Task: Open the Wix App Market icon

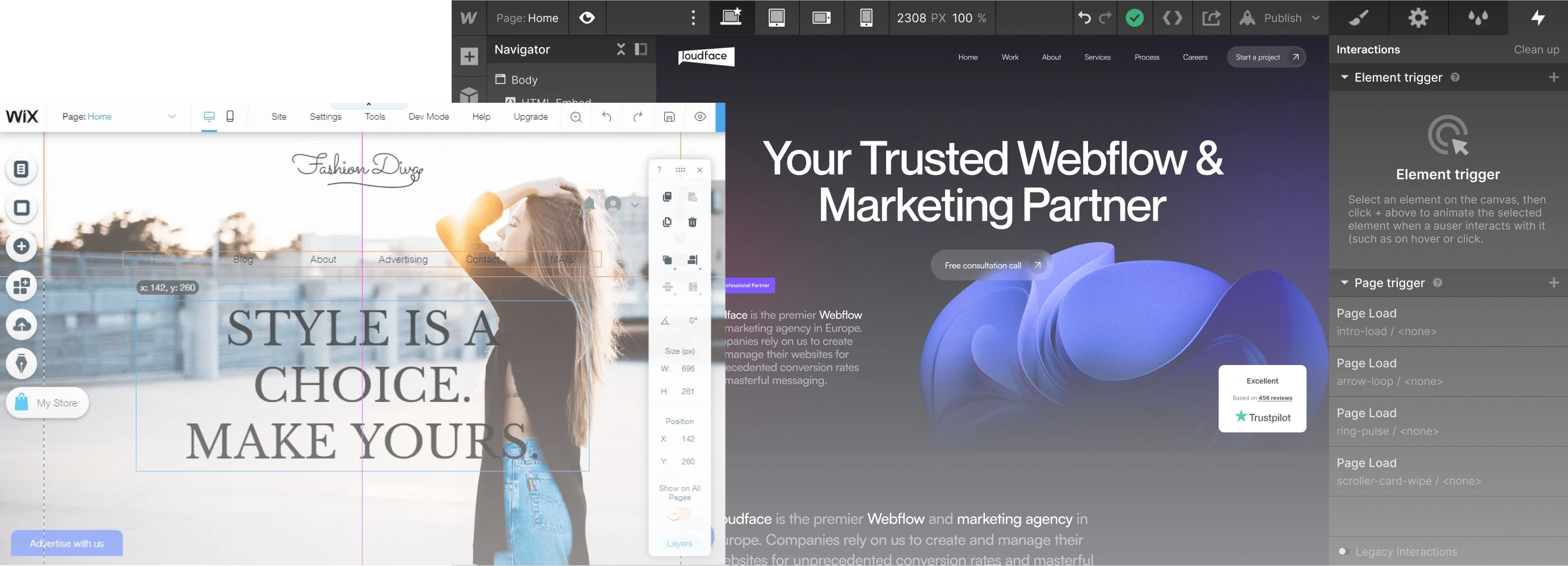Action: (22, 286)
